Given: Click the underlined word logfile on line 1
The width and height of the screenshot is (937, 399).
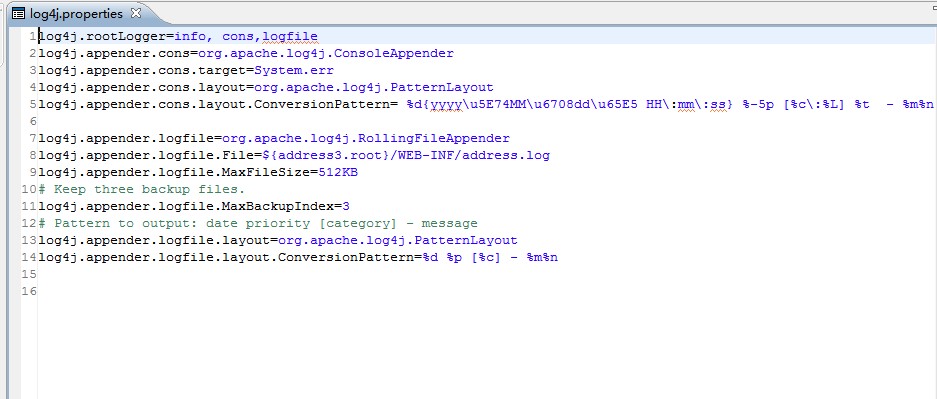Looking at the screenshot, I should (x=290, y=36).
